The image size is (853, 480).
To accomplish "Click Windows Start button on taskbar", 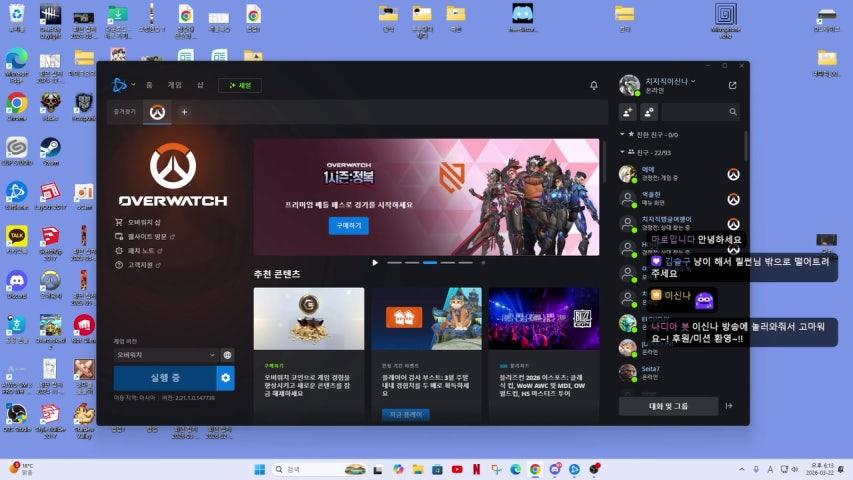I will (259, 469).
